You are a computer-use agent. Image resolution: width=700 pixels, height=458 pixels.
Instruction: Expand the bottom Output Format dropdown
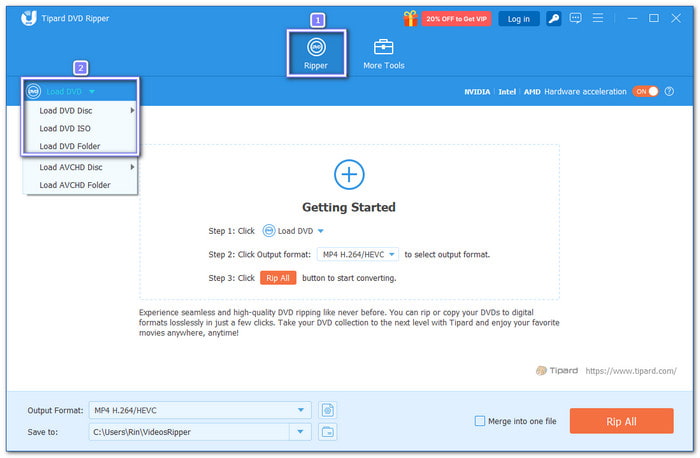(301, 410)
